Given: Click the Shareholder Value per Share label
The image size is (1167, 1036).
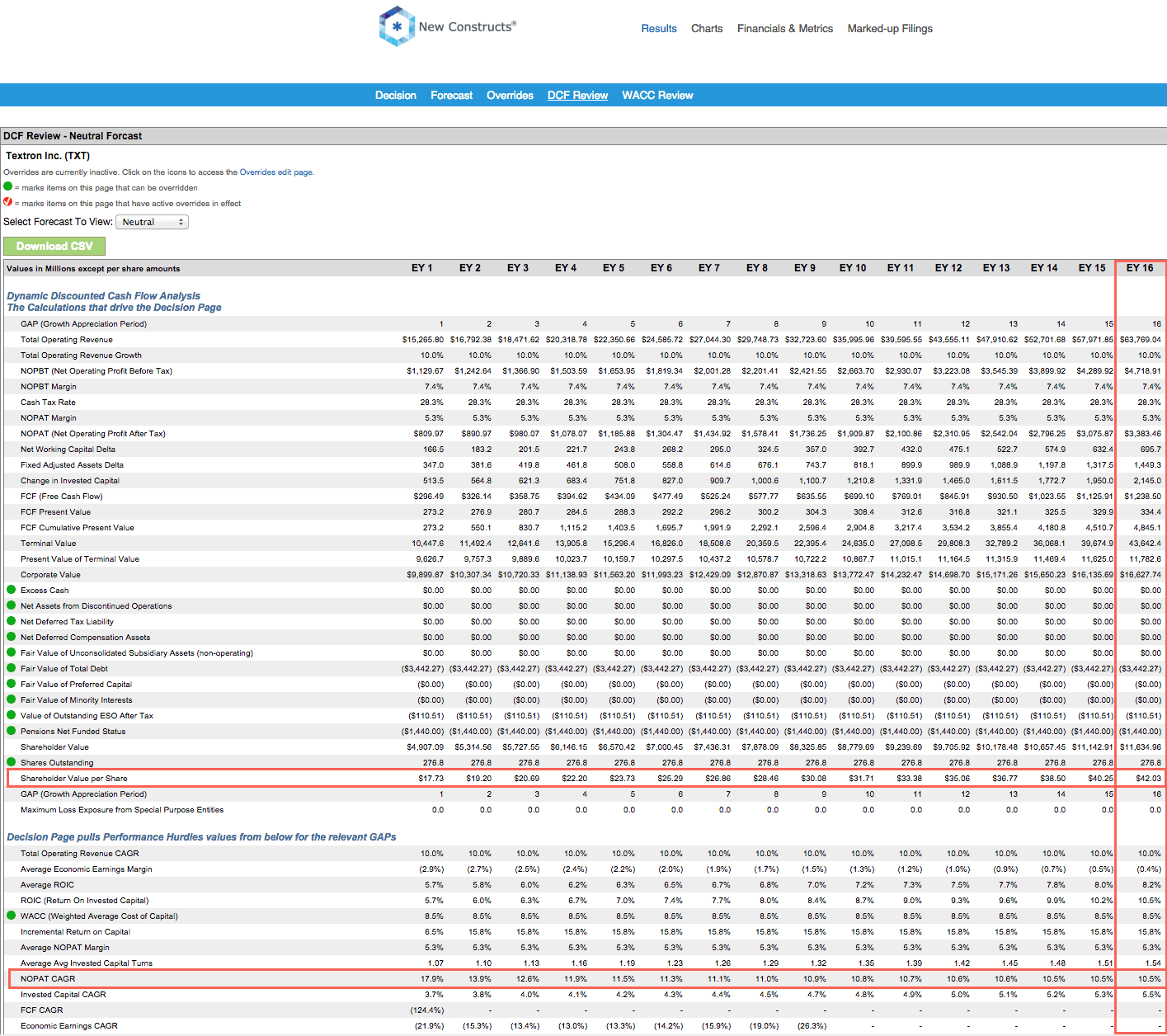Looking at the screenshot, I should coord(74,778).
